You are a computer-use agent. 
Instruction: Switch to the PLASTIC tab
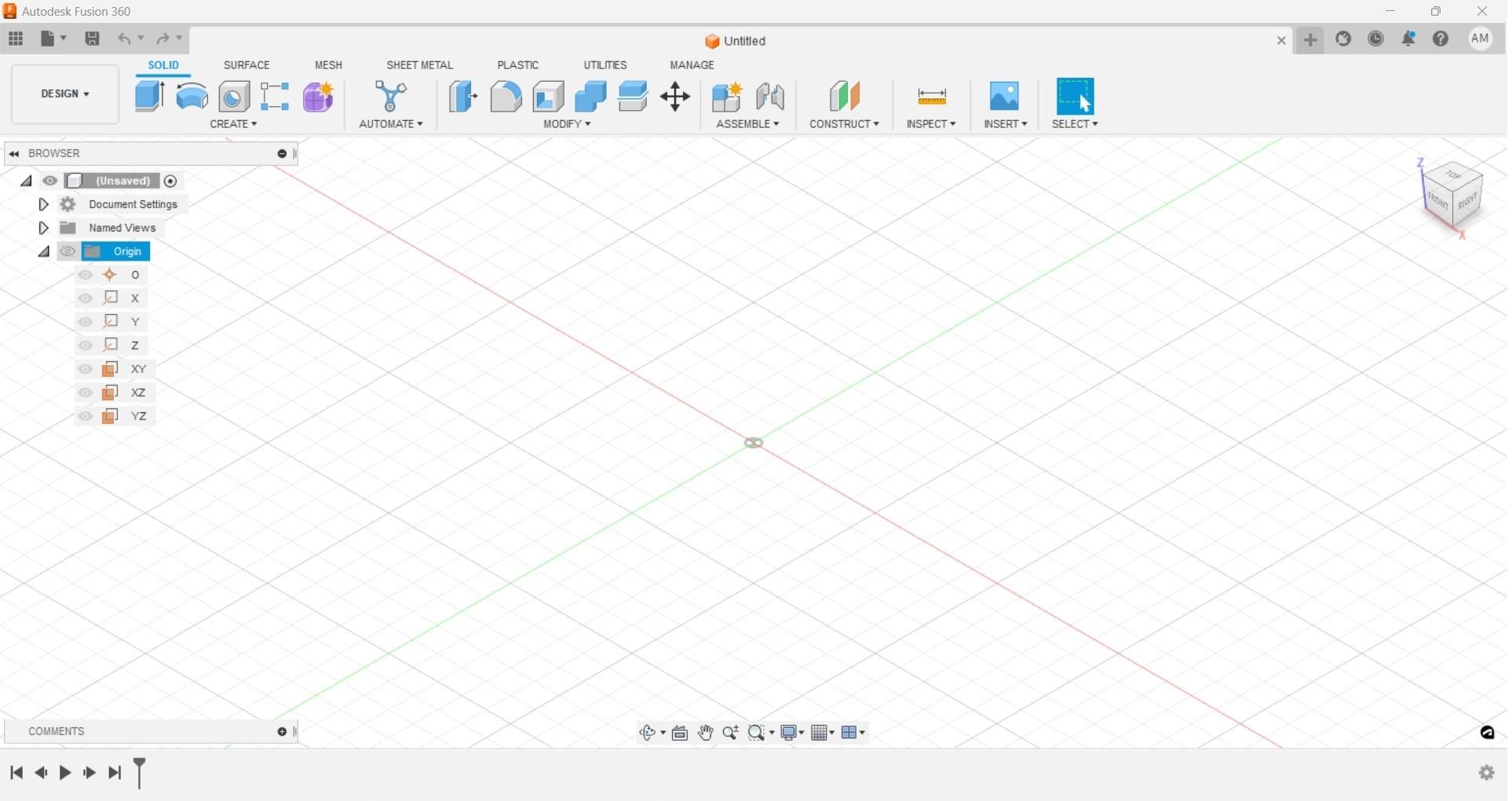(520, 65)
